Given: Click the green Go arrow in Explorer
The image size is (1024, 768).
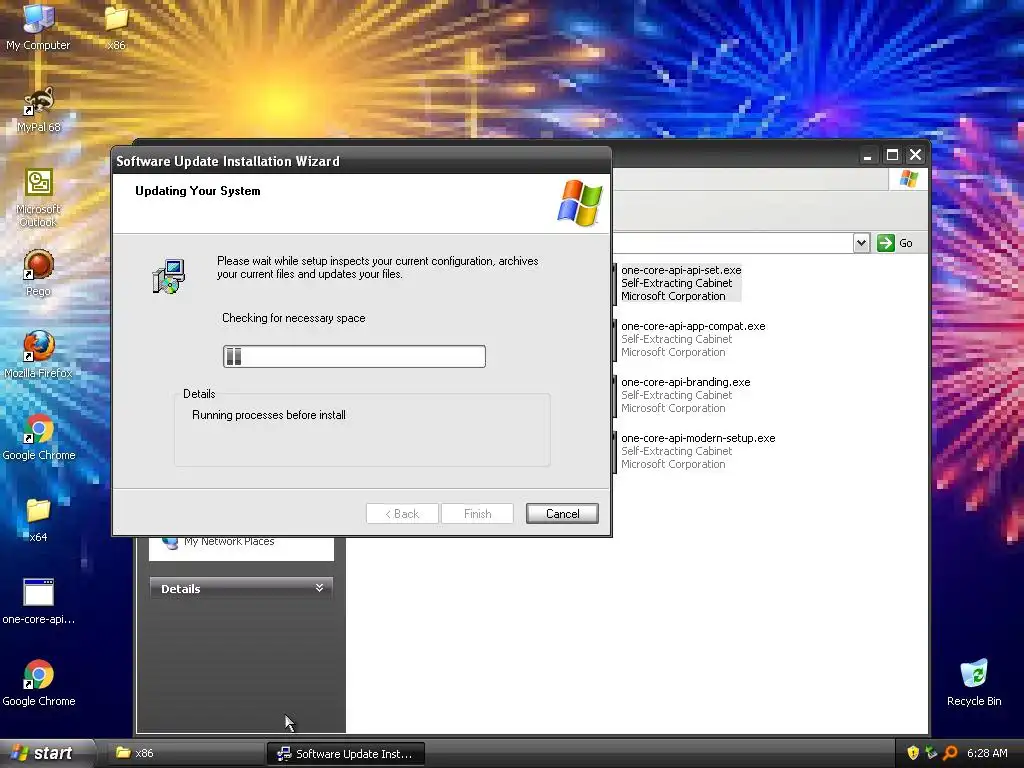Looking at the screenshot, I should point(886,243).
